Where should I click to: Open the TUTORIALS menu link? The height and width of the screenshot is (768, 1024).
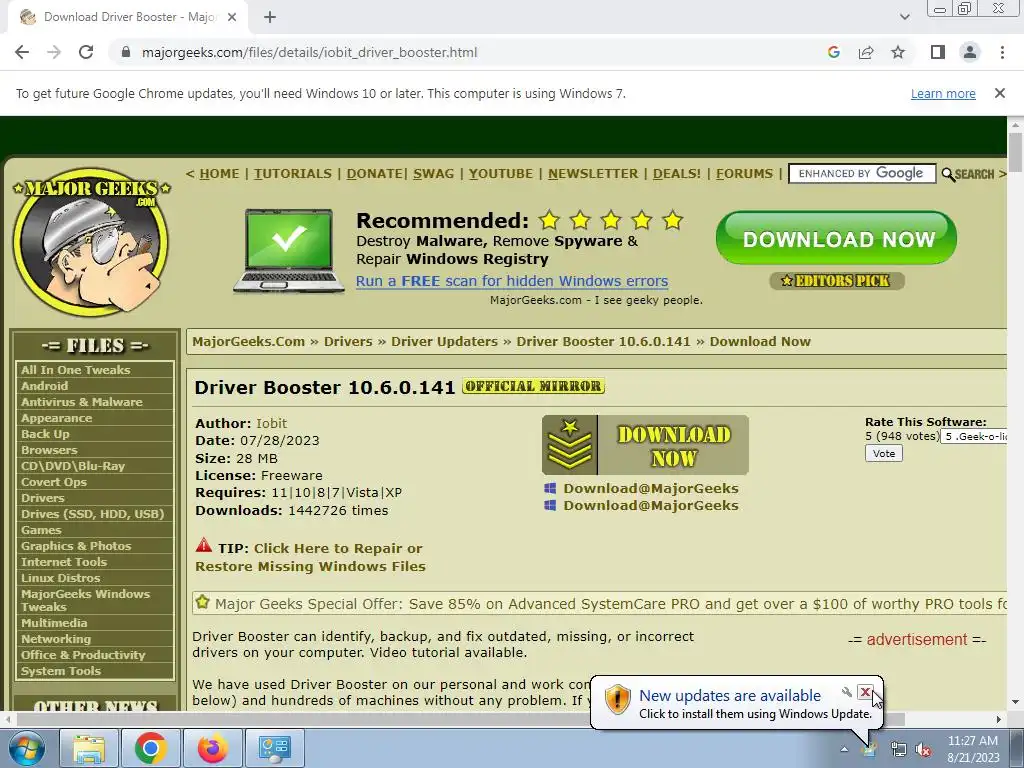(x=293, y=174)
